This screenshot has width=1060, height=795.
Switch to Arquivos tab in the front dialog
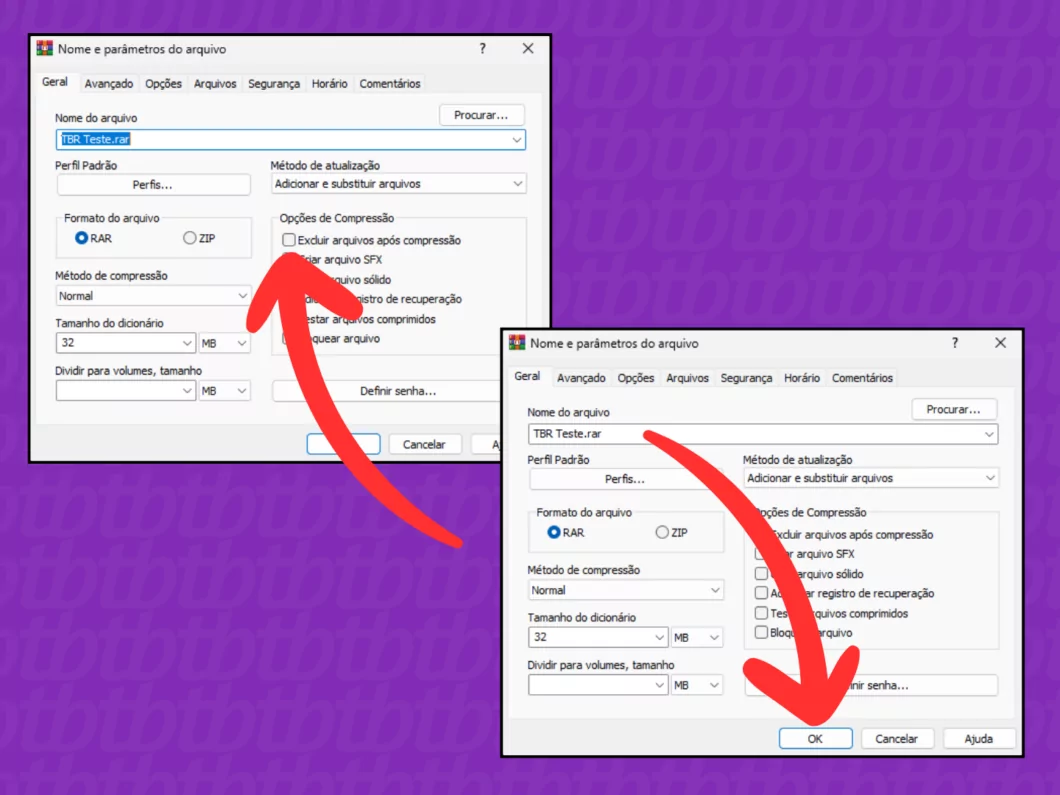[x=688, y=378]
